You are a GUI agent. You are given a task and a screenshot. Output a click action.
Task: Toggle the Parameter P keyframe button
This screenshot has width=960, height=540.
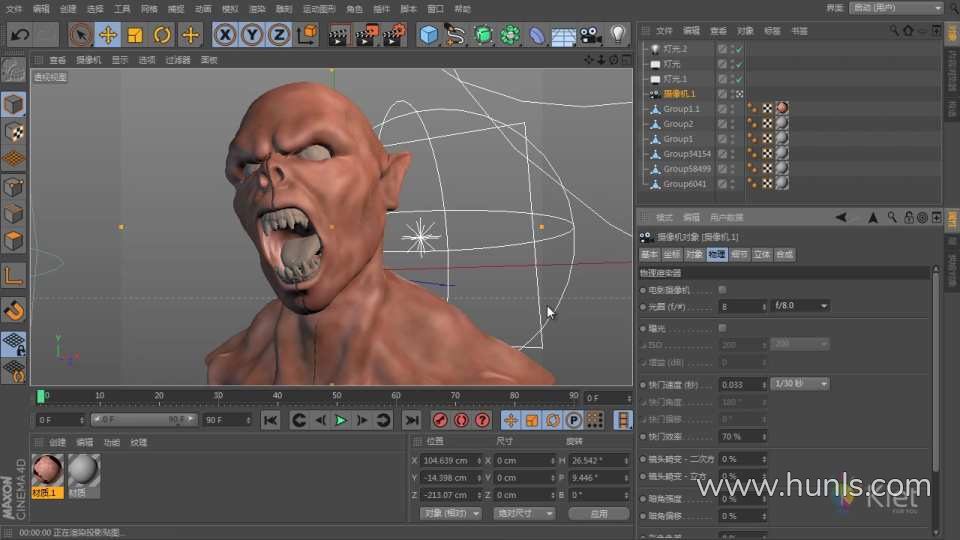coord(574,421)
